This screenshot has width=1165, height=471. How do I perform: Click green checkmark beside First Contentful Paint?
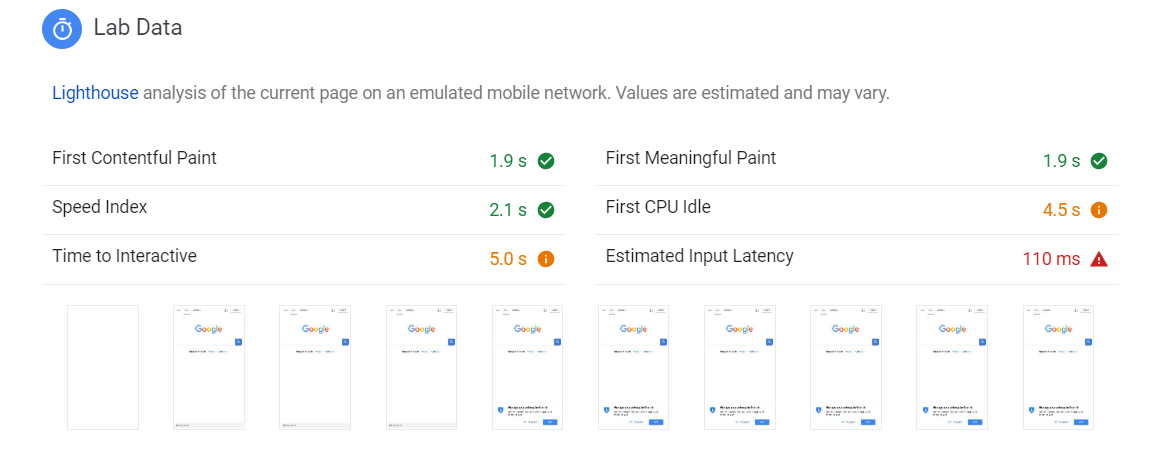point(546,161)
